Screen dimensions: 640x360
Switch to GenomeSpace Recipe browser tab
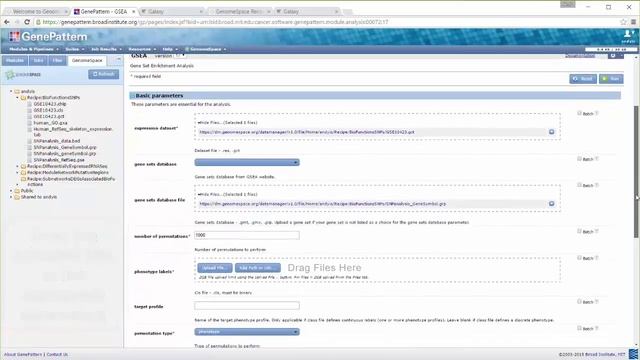coord(239,11)
